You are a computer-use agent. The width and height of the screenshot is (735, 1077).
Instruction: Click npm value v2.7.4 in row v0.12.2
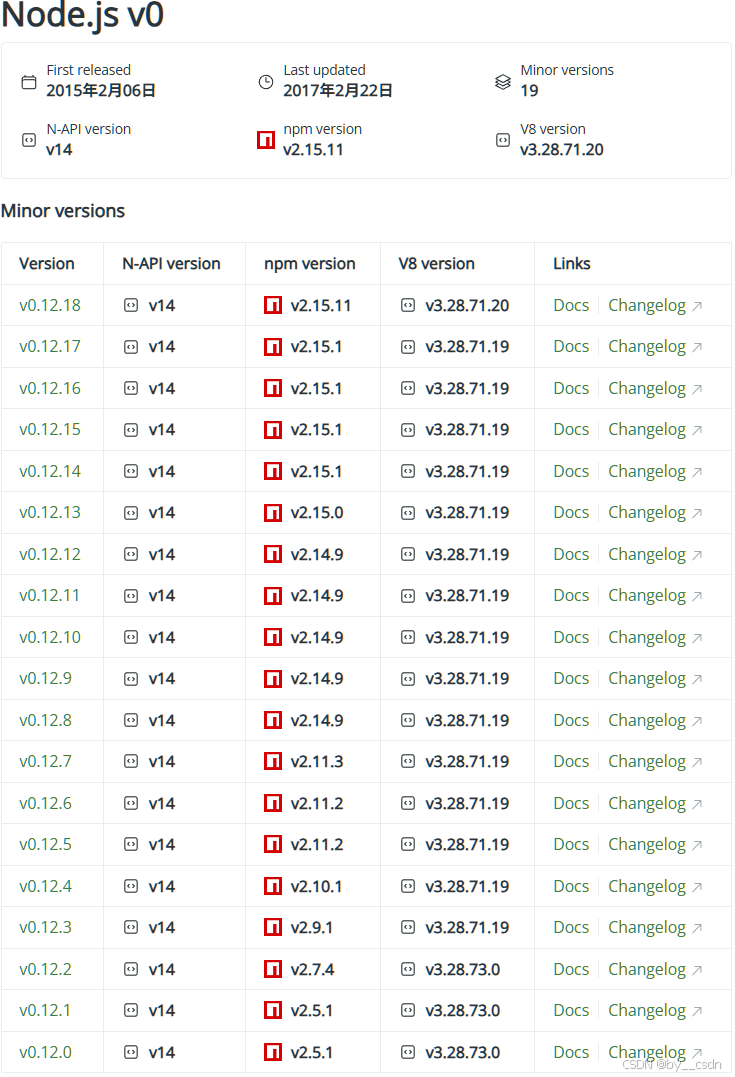pyautogui.click(x=313, y=970)
